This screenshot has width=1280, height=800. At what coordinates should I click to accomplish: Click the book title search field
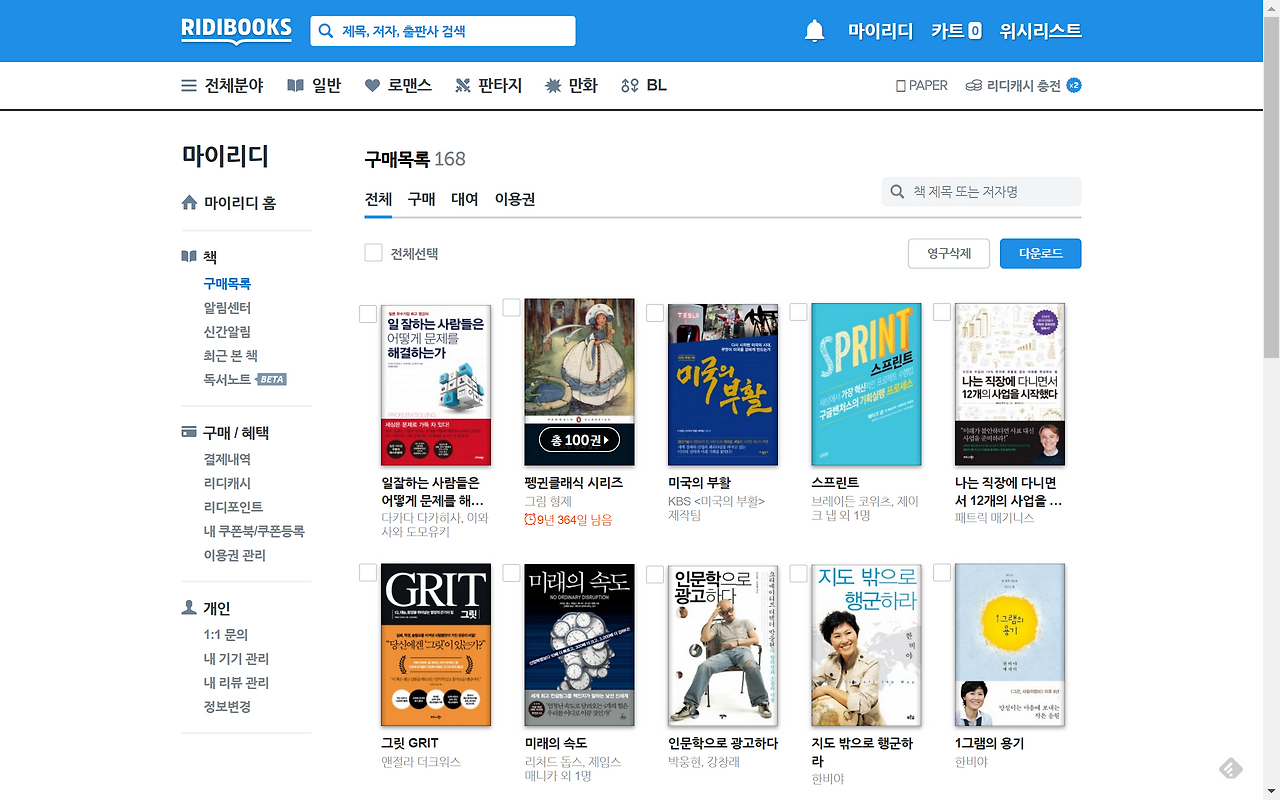pos(981,191)
